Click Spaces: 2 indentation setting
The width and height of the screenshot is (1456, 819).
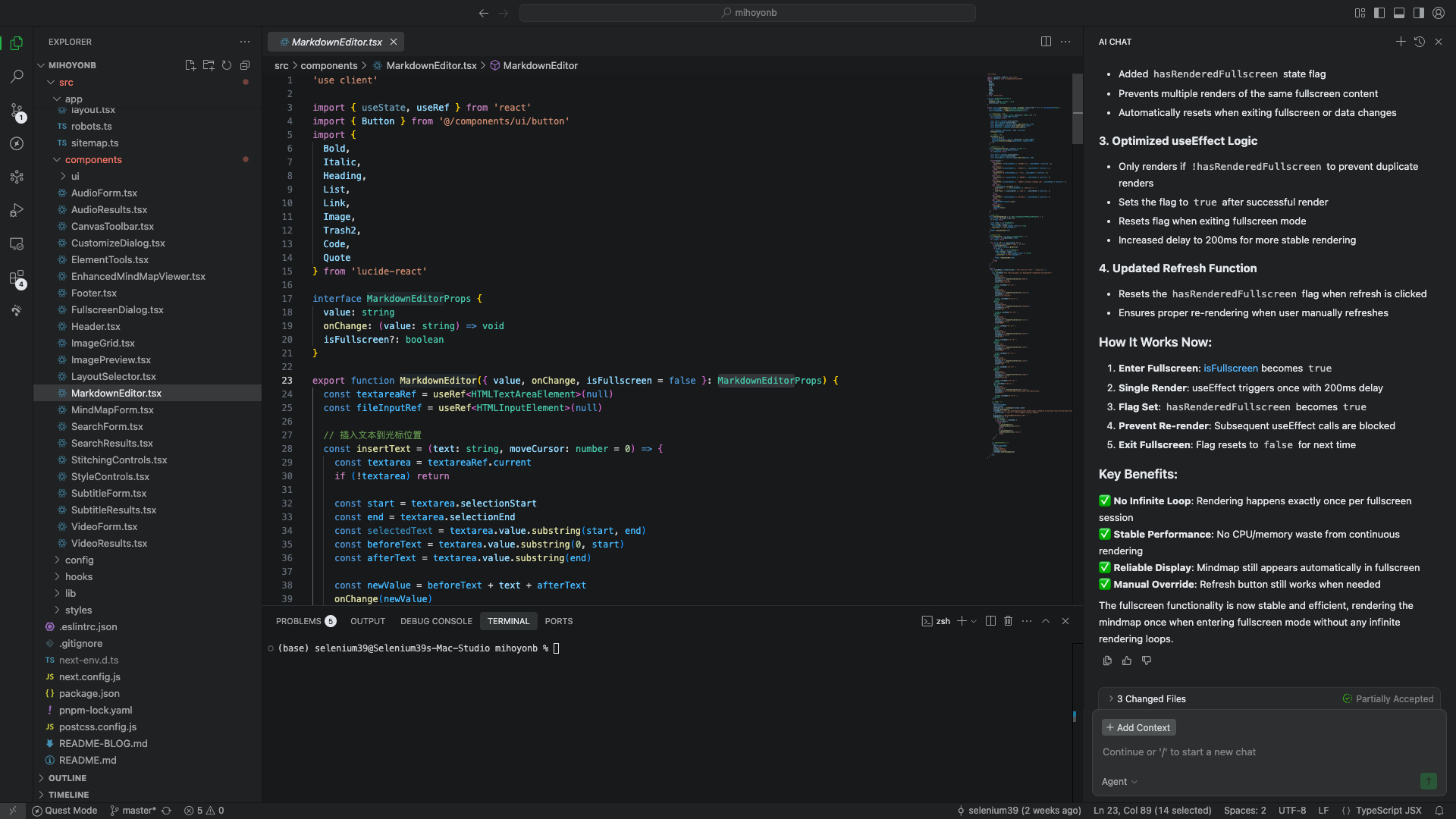click(1245, 811)
